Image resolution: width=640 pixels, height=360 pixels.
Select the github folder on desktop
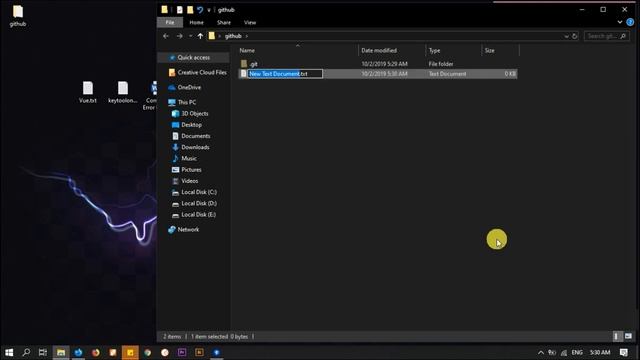tap(18, 16)
